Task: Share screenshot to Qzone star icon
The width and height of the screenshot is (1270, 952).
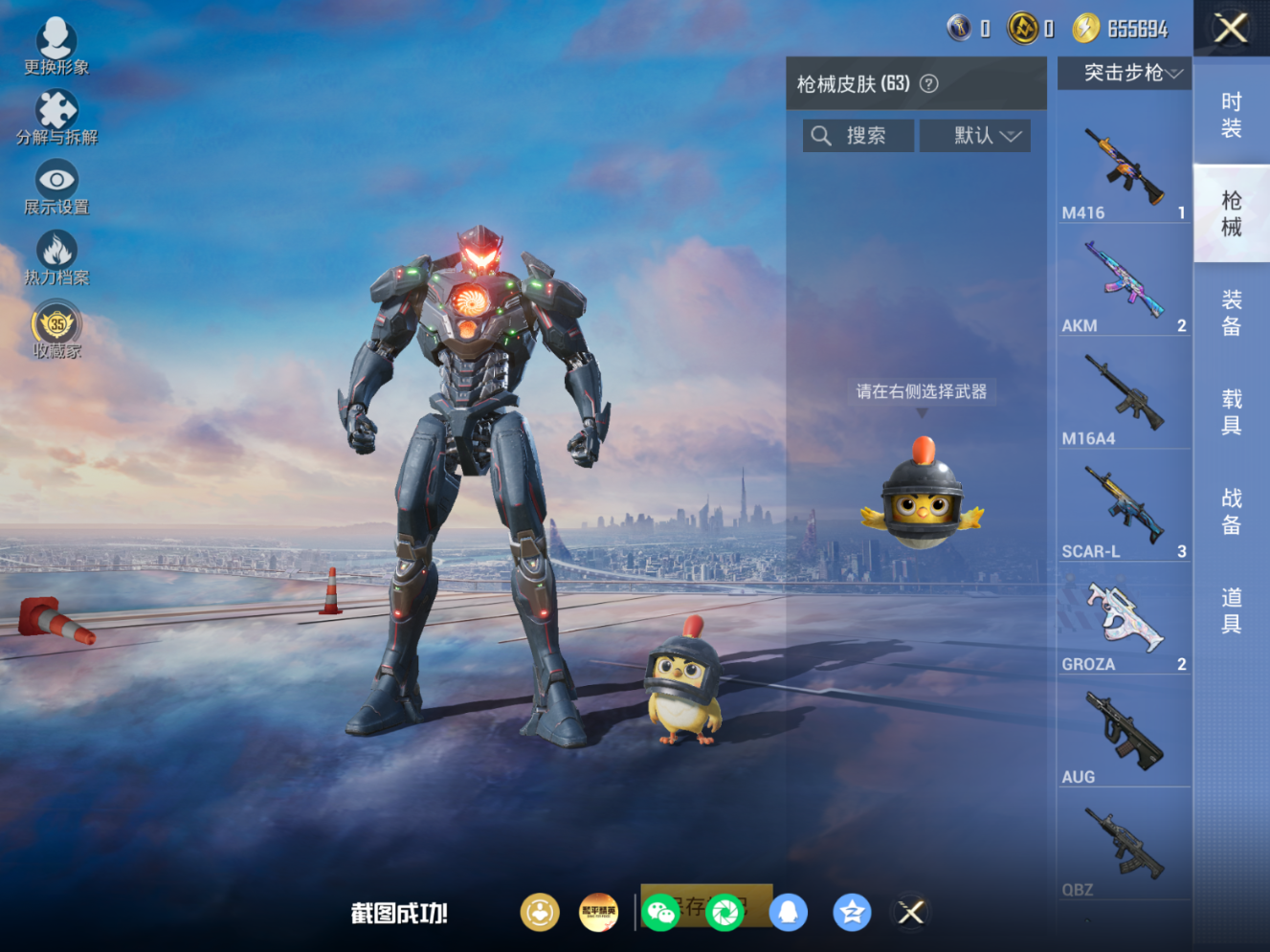Action: tap(852, 912)
